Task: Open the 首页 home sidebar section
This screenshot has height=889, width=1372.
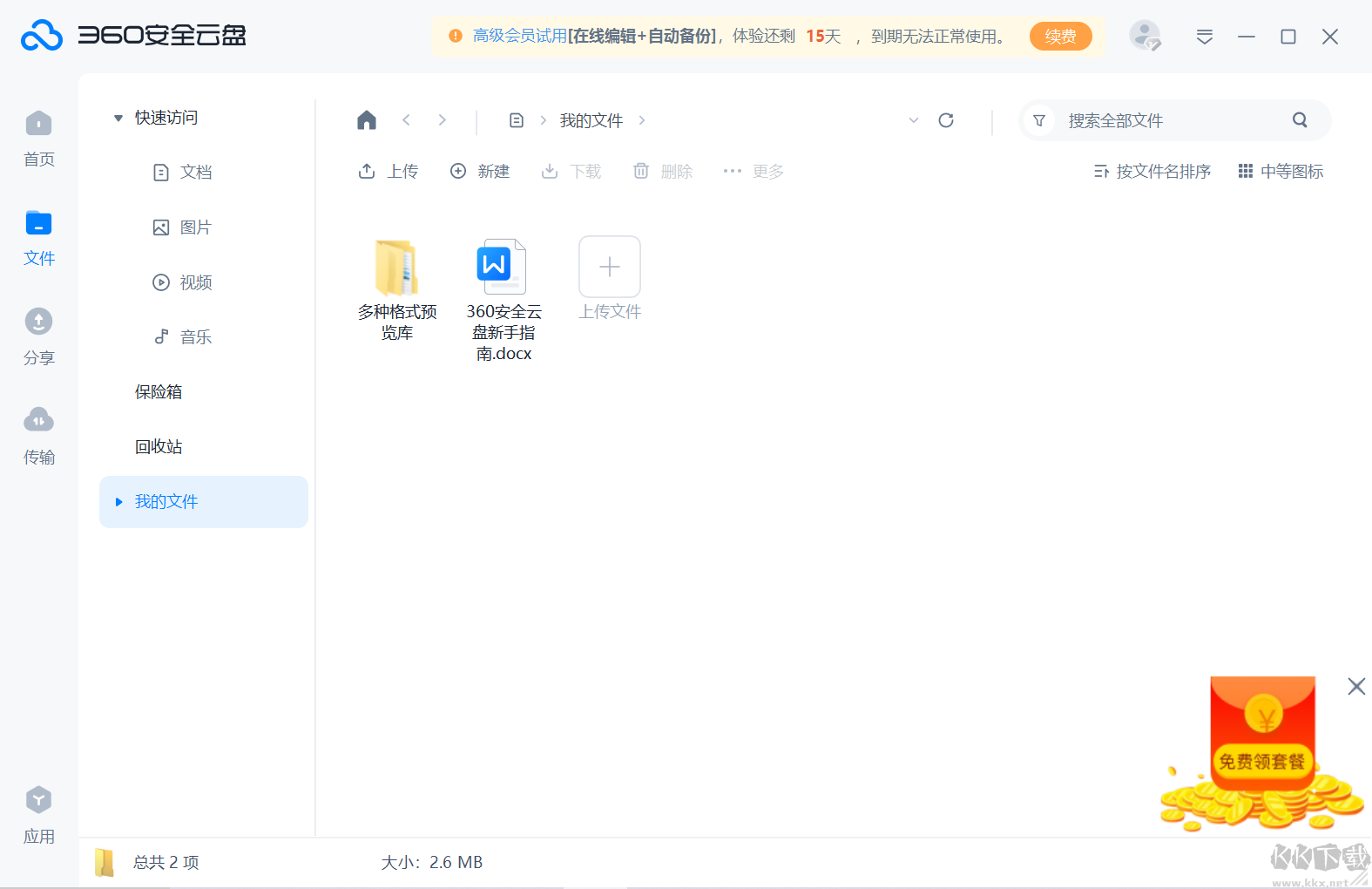Action: click(38, 139)
